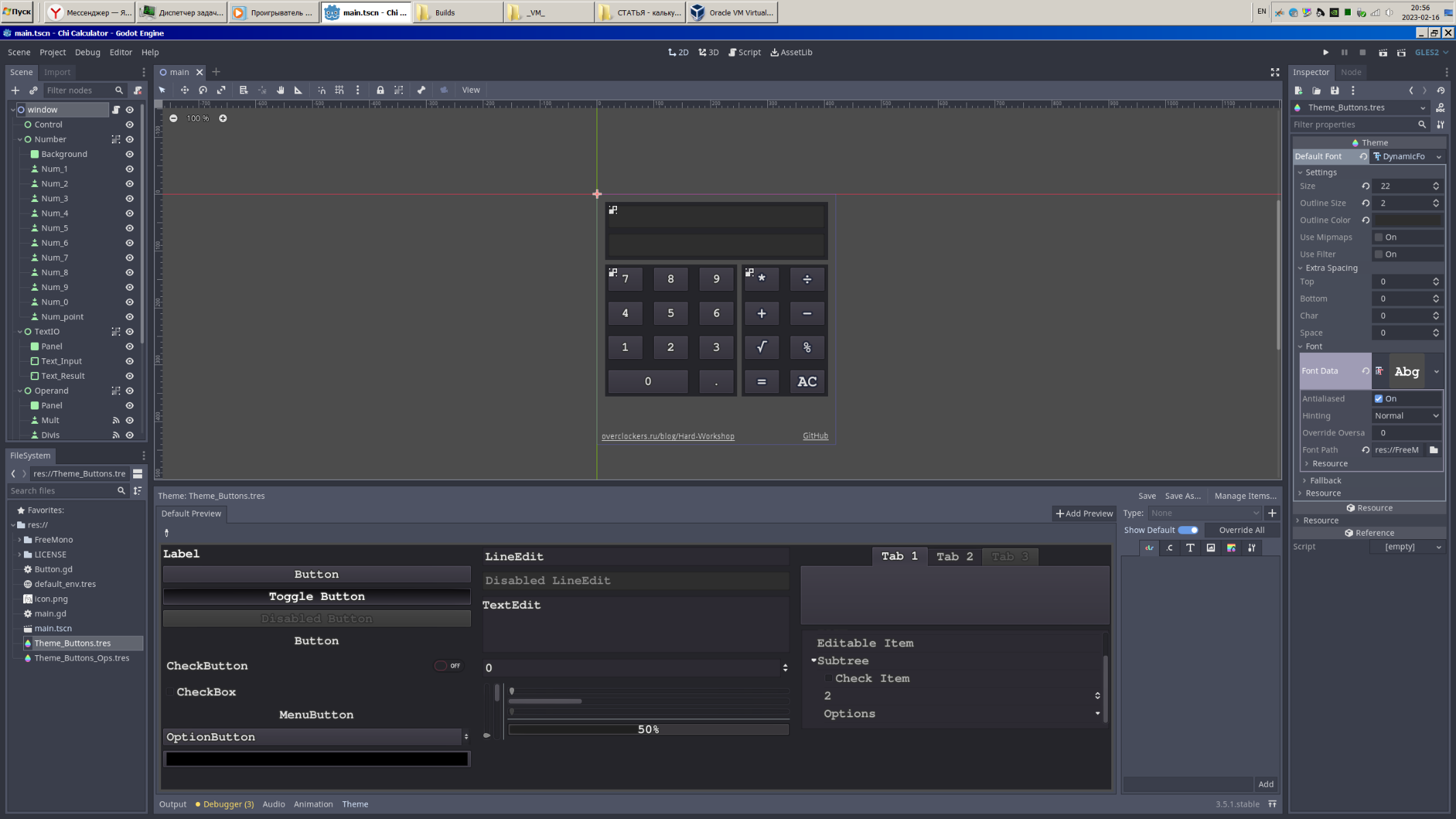Enable the Use Mipmaps checkbox
The image size is (1456, 819).
1378,238
